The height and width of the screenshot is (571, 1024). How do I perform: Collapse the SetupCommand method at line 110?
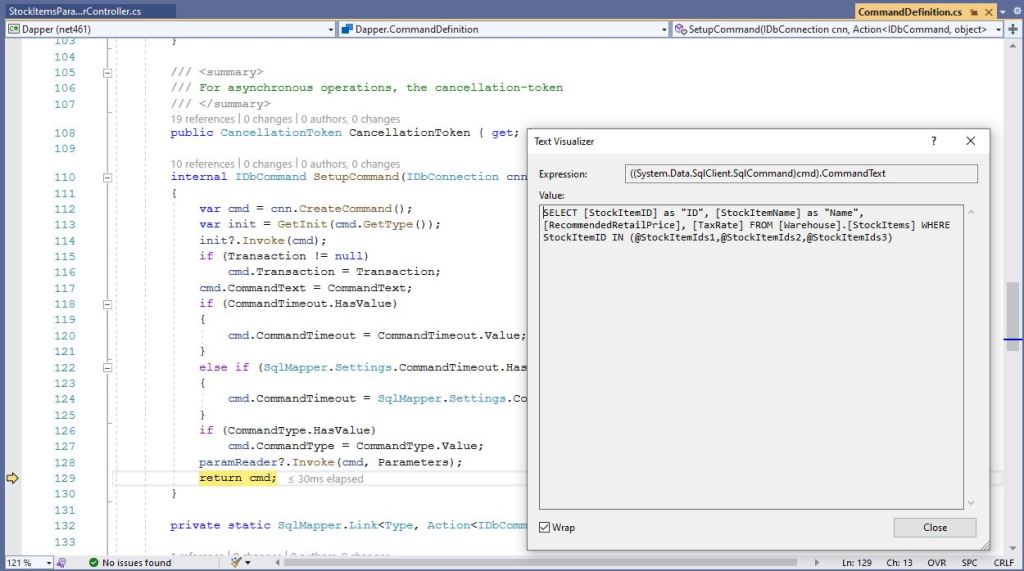[107, 177]
